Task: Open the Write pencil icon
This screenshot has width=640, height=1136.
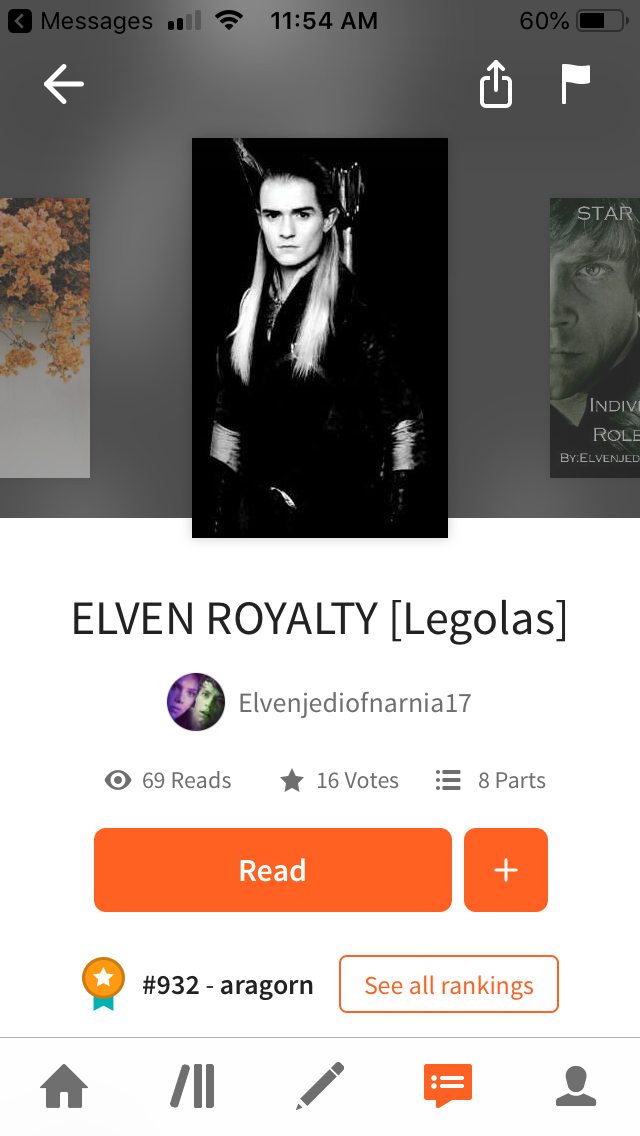Action: click(x=320, y=1086)
